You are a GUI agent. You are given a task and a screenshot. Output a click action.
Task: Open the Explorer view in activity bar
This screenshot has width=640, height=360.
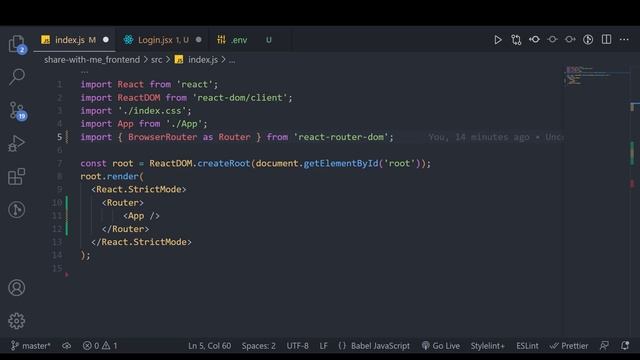pos(17,43)
